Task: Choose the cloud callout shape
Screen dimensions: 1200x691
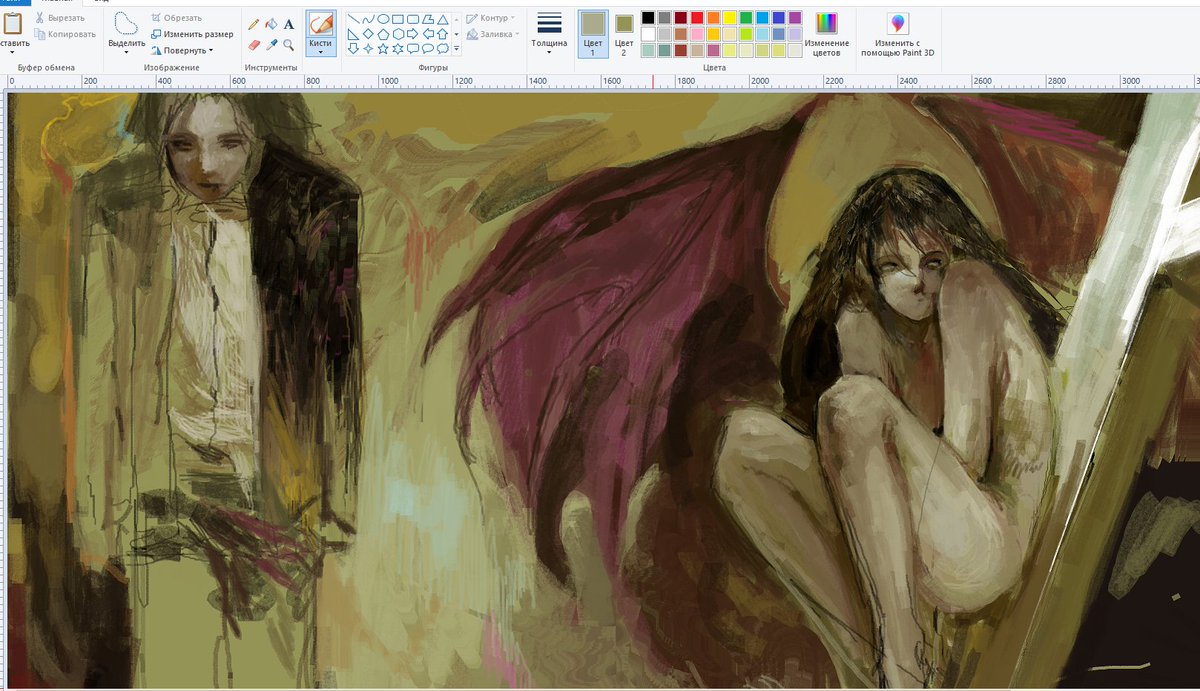Action: click(443, 48)
